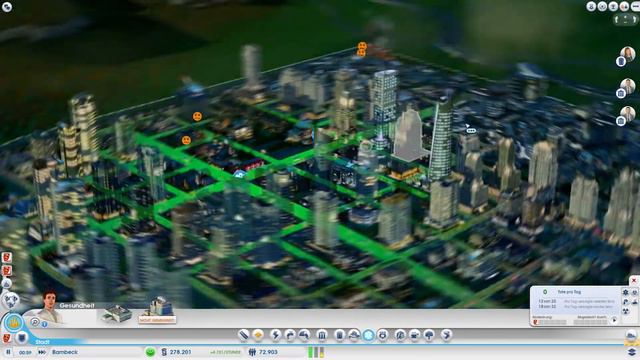Click the Simoleon treasury icon next to 278.201
The image size is (640, 360).
point(164,352)
